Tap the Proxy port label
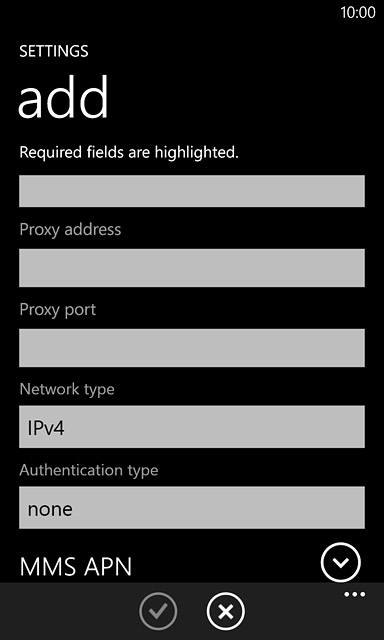 point(58,310)
